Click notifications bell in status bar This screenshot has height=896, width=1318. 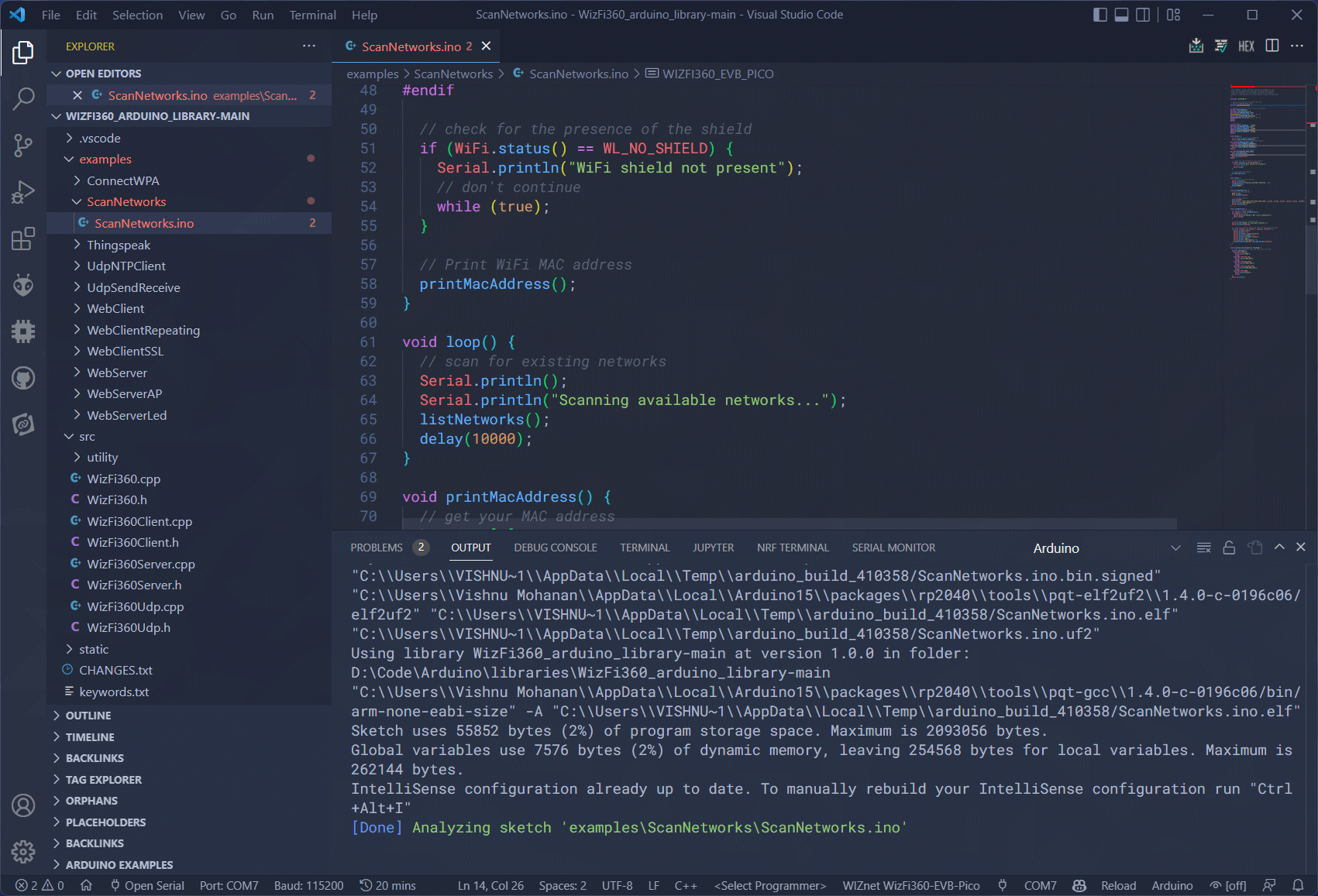coord(1298,885)
